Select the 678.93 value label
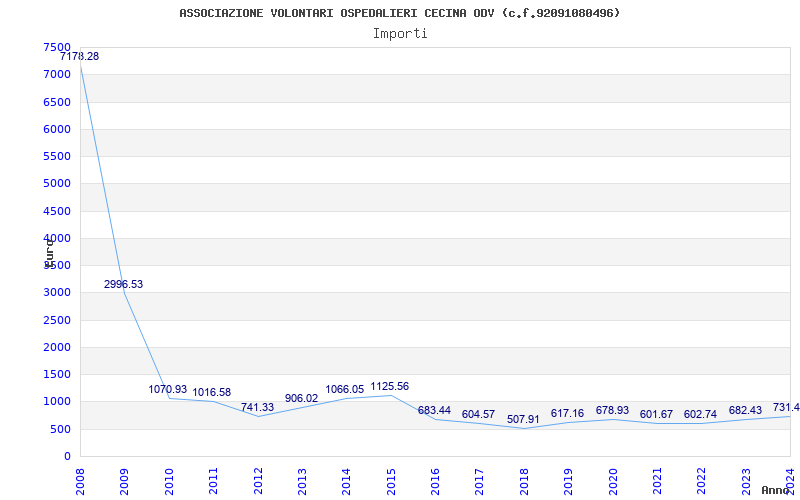This screenshot has height=500, width=800. (x=612, y=411)
